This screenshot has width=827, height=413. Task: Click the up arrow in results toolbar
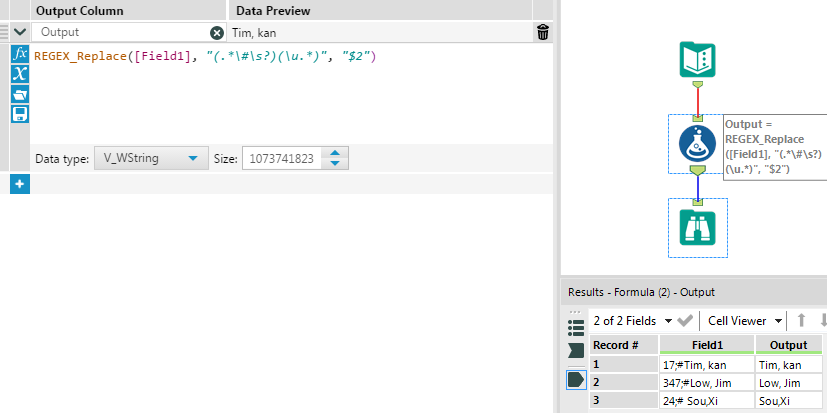[802, 321]
